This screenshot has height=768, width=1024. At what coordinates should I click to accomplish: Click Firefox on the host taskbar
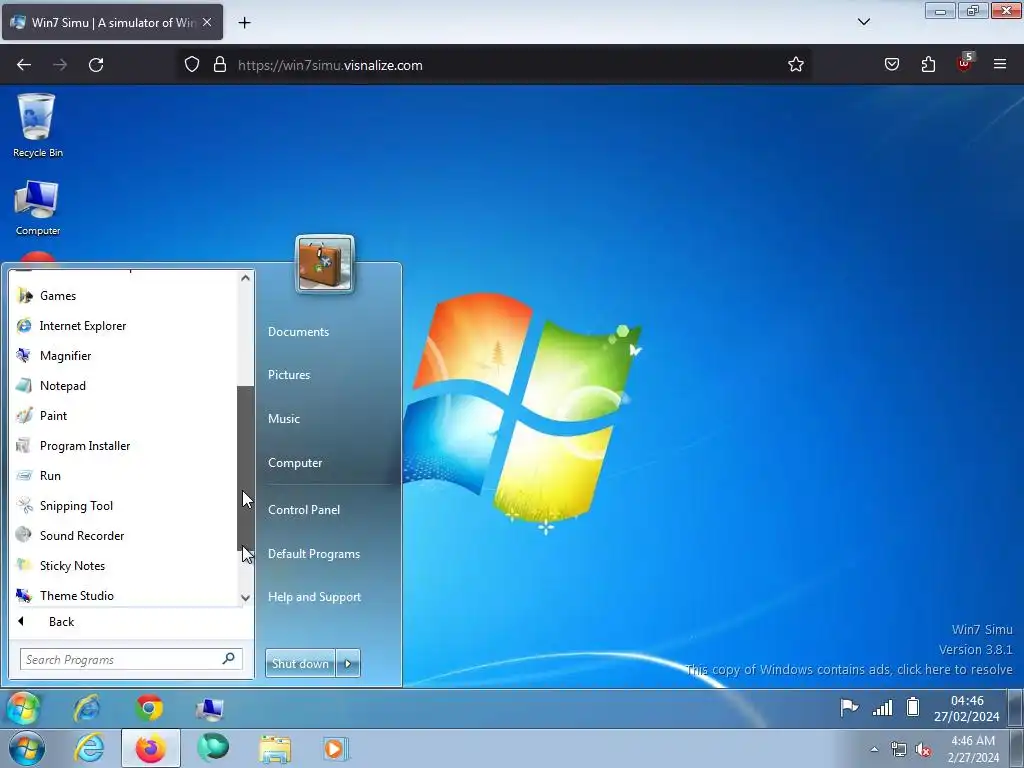click(x=150, y=748)
